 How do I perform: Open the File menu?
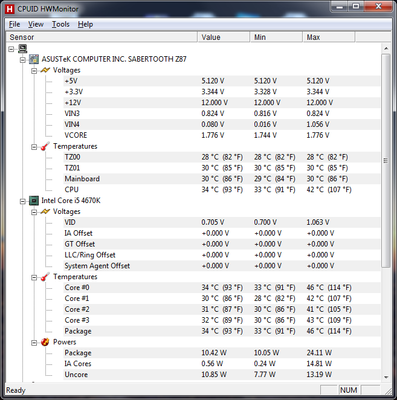(x=14, y=24)
